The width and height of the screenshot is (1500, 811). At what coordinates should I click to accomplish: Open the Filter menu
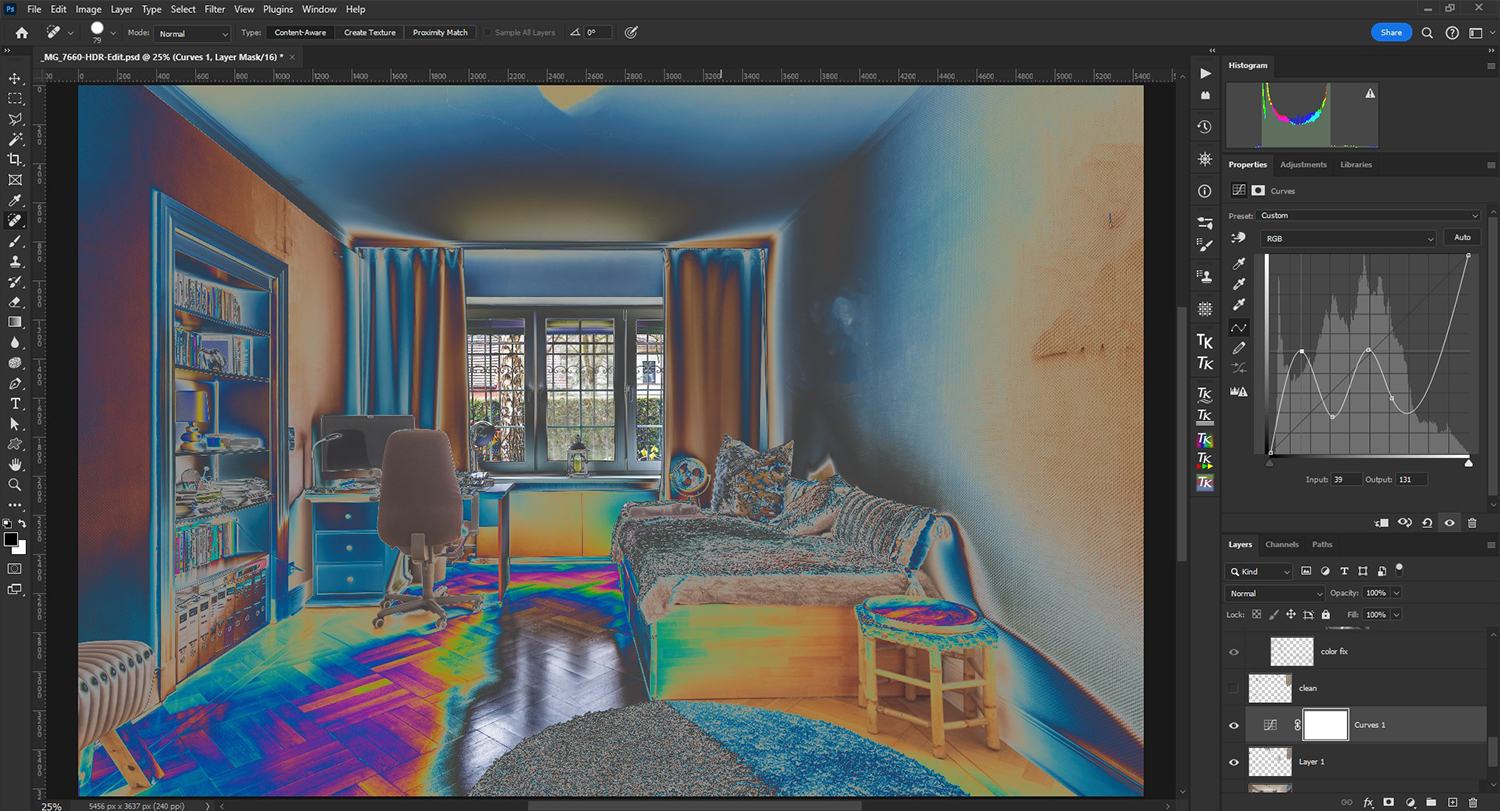pos(214,9)
